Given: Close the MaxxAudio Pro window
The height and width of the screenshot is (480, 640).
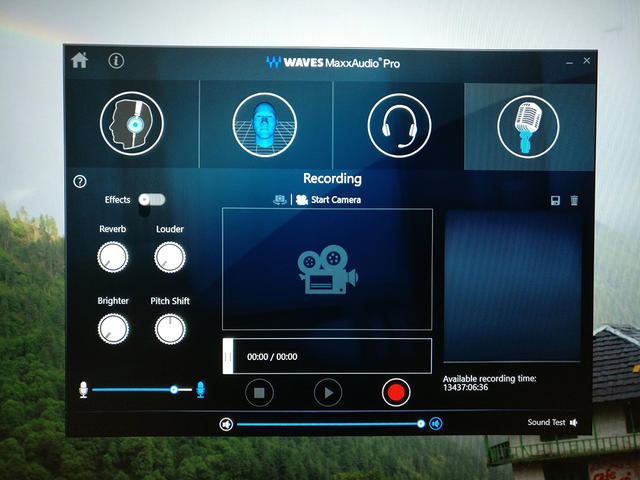Looking at the screenshot, I should (x=587, y=60).
